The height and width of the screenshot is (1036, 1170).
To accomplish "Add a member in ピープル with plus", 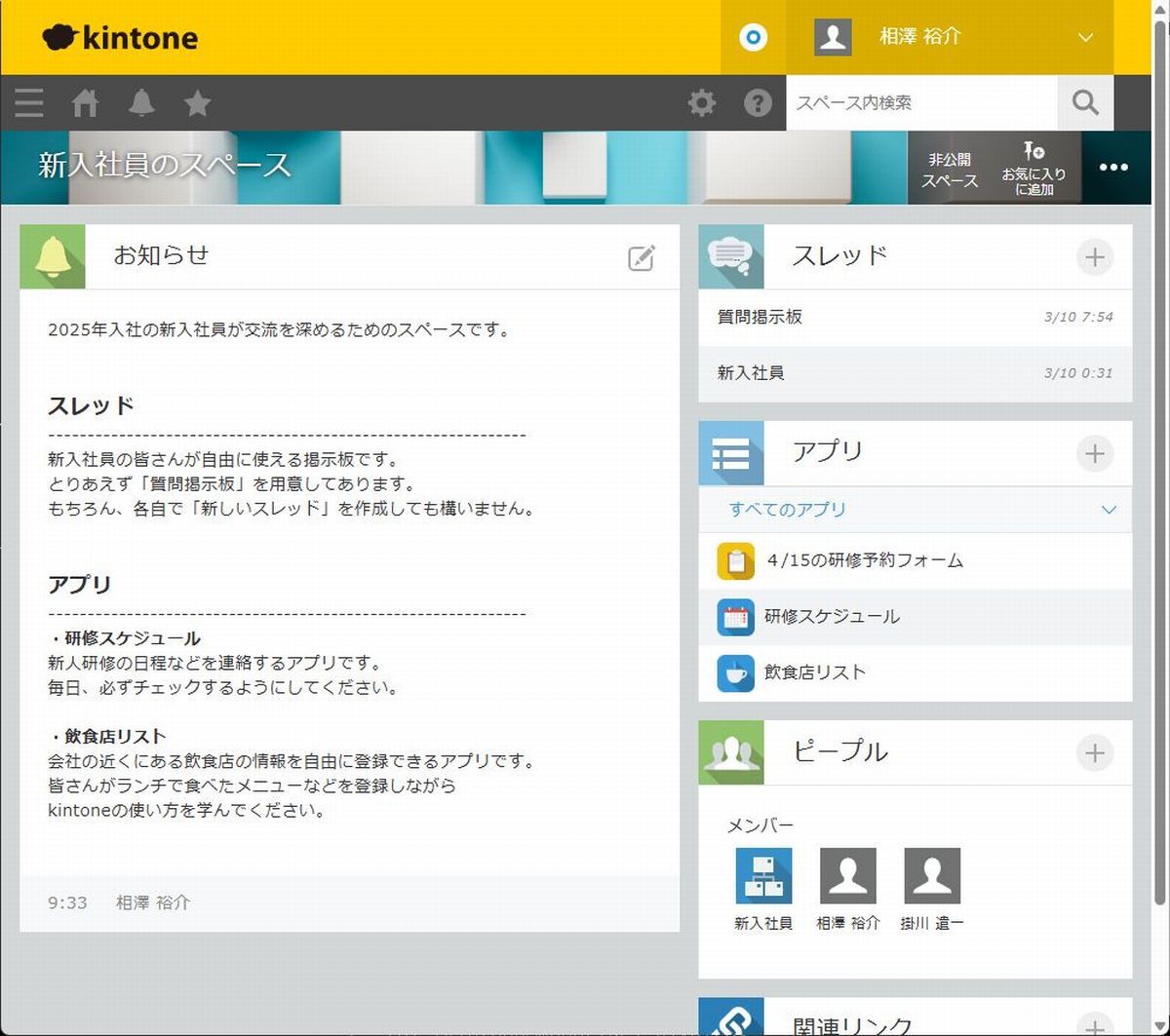I will 1095,752.
